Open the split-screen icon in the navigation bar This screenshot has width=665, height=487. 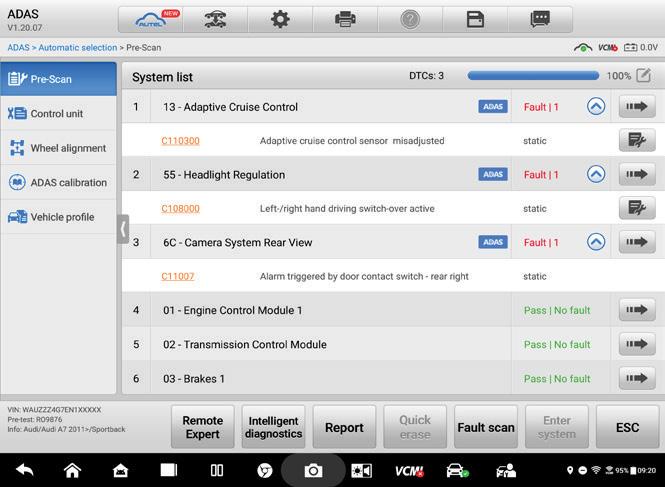[217, 470]
